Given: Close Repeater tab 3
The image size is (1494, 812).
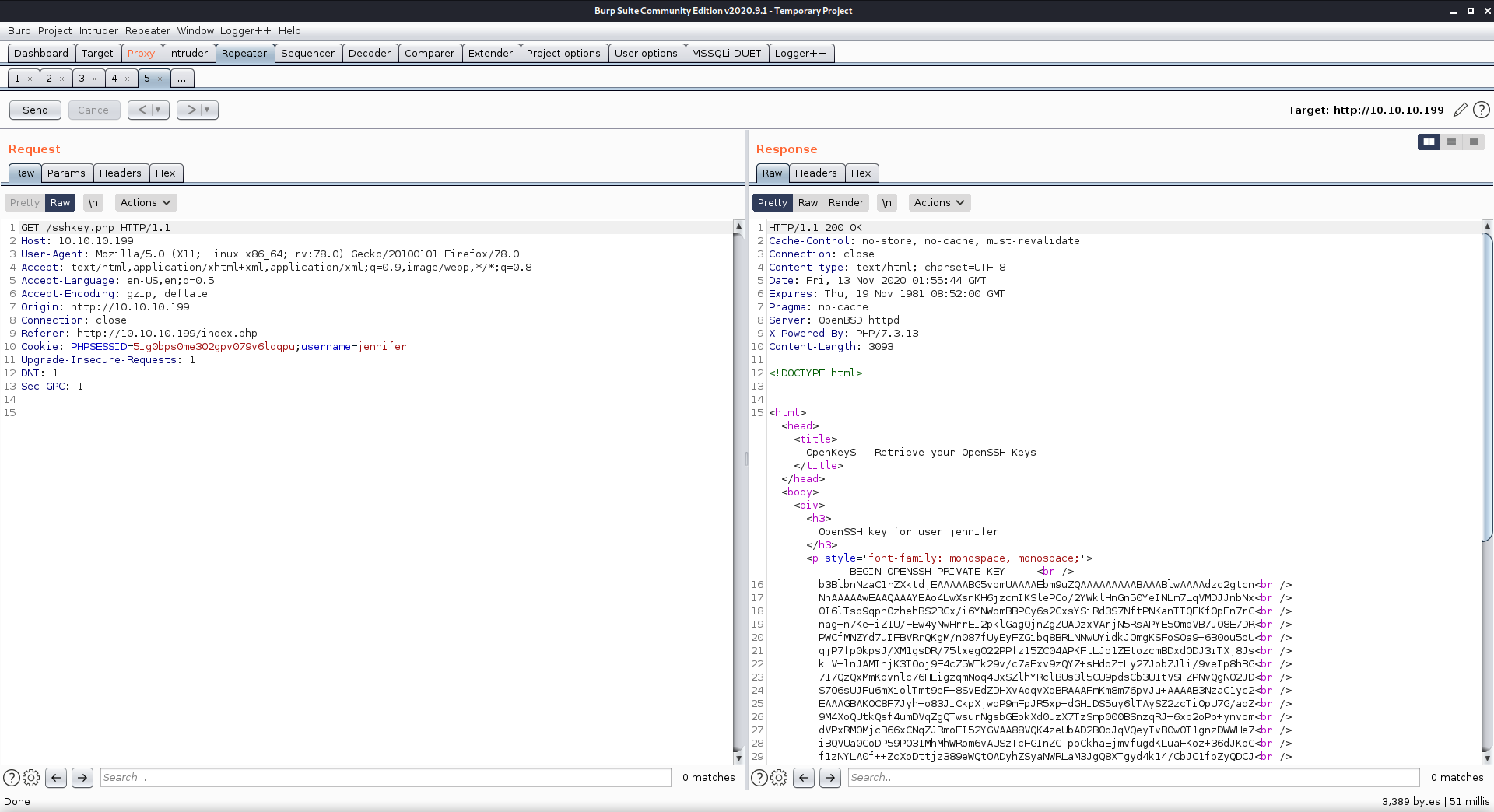Looking at the screenshot, I should [95, 79].
